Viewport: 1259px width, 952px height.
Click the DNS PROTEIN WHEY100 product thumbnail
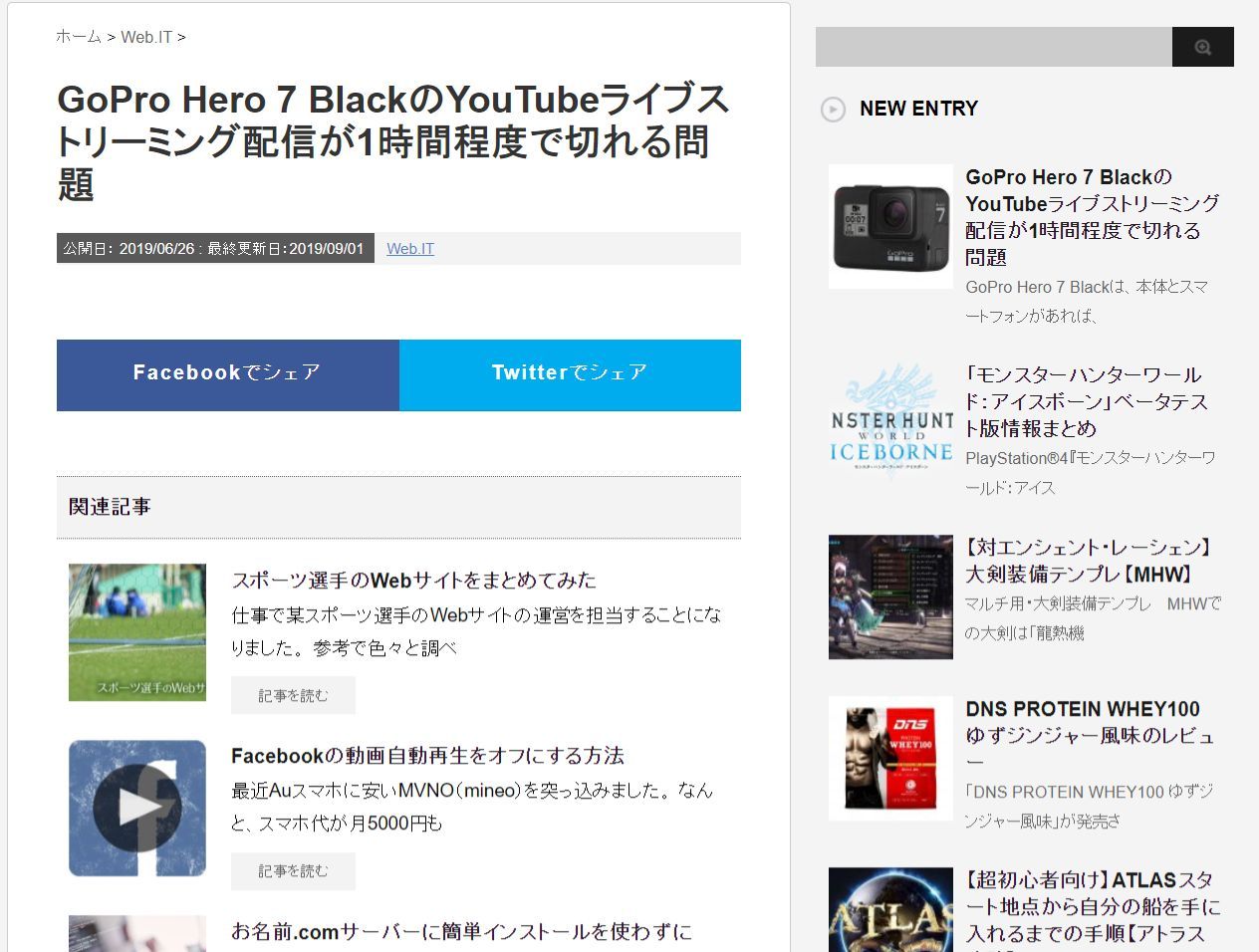(889, 758)
